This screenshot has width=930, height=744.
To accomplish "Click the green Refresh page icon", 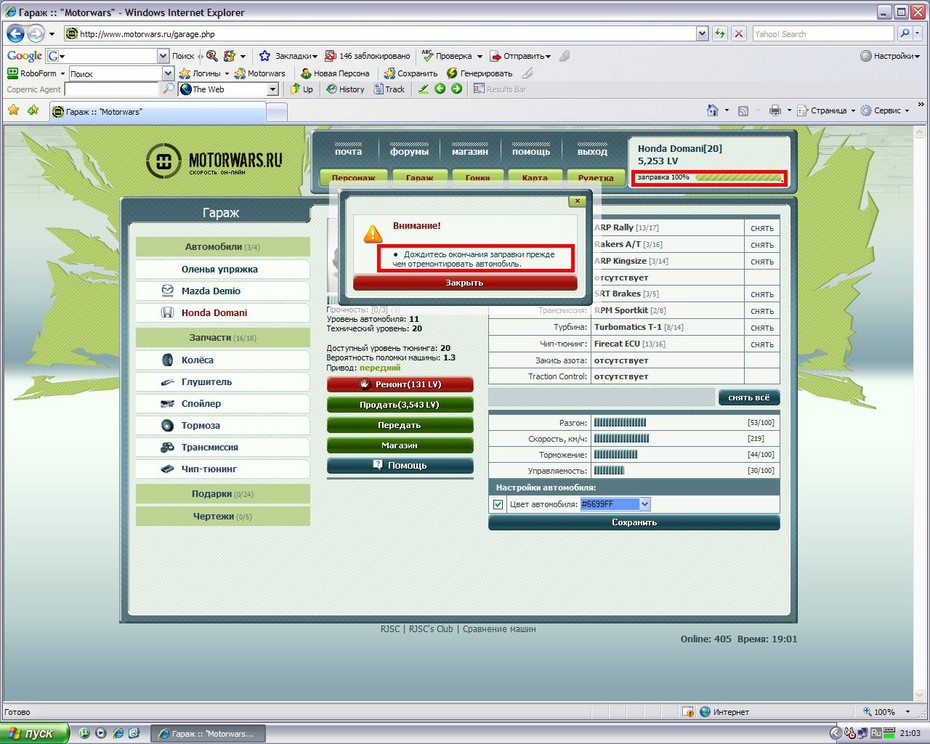I will point(719,34).
